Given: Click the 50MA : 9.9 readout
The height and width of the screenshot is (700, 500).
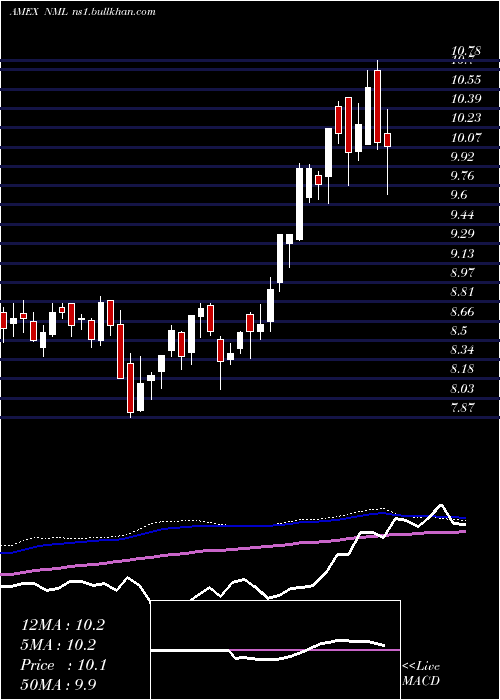Looking at the screenshot, I should click(x=58, y=684).
